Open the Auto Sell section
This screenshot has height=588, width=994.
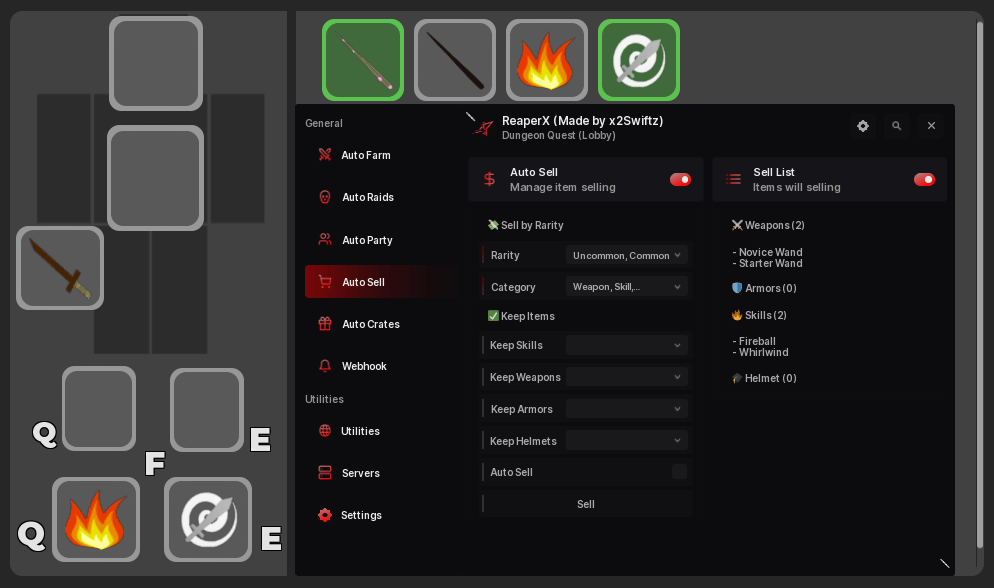[x=381, y=281]
